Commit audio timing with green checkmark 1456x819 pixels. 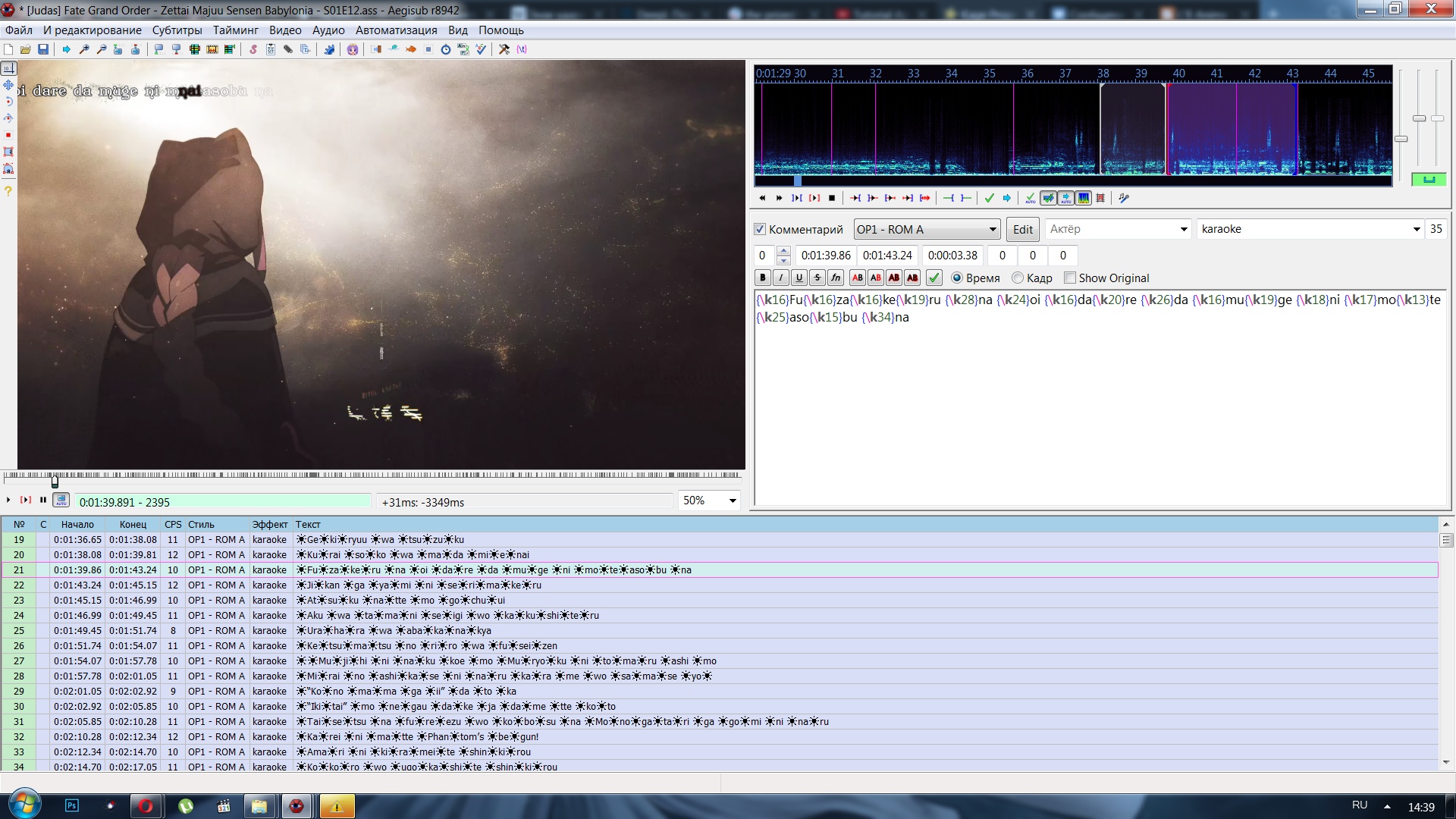pyautogui.click(x=989, y=198)
